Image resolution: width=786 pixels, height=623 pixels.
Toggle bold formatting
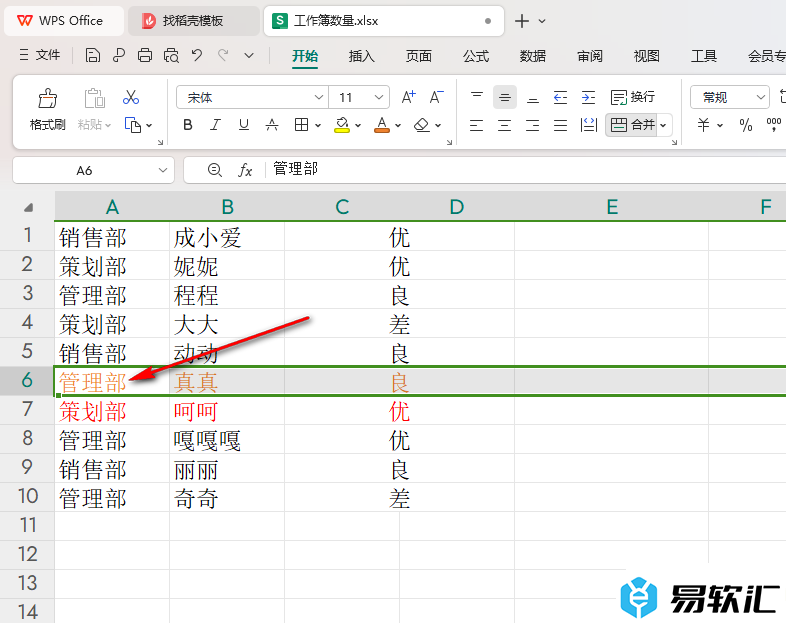(x=188, y=125)
